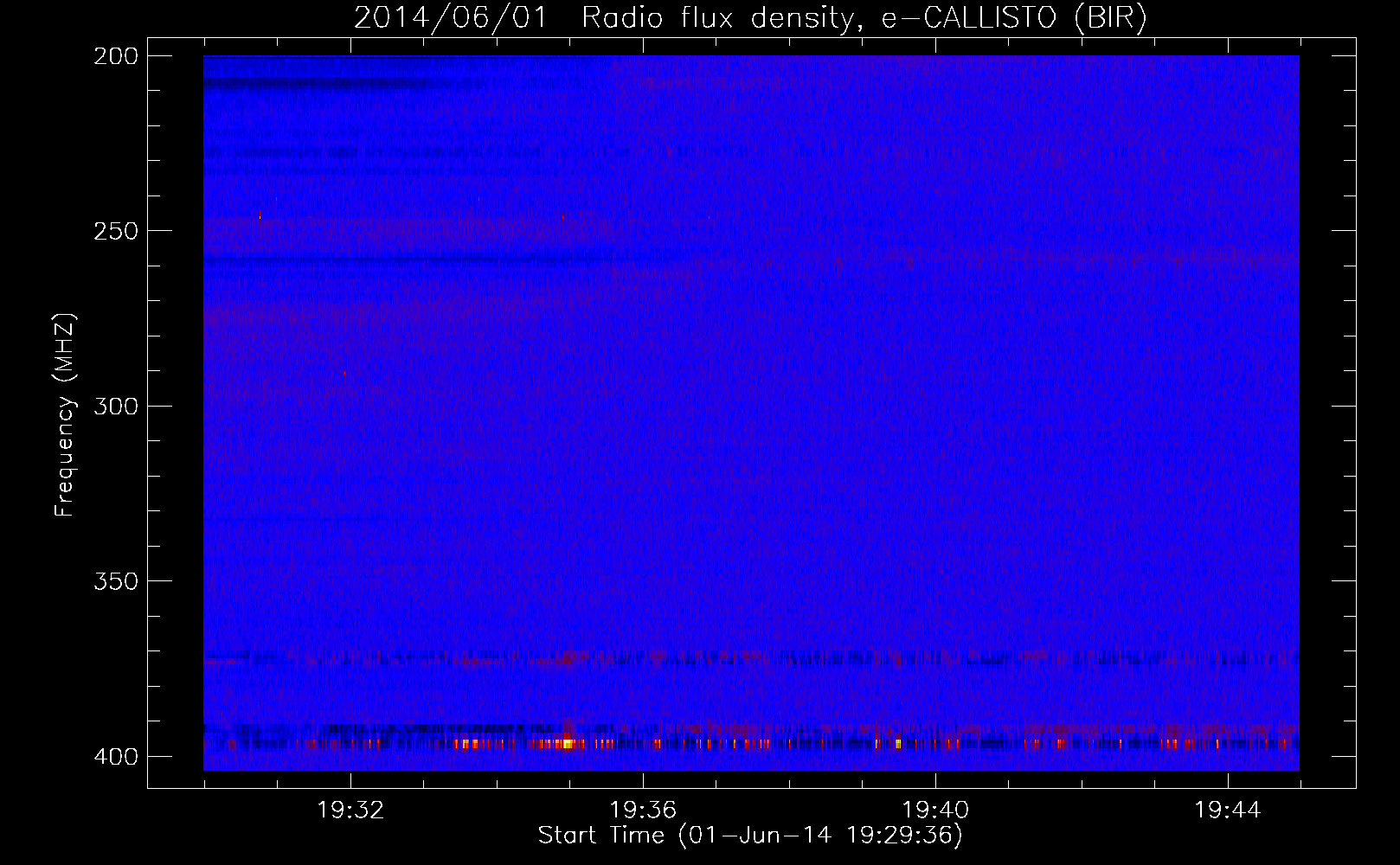The width and height of the screenshot is (1400, 865).
Task: Click the 250 frequency tick label
Action: 116,231
